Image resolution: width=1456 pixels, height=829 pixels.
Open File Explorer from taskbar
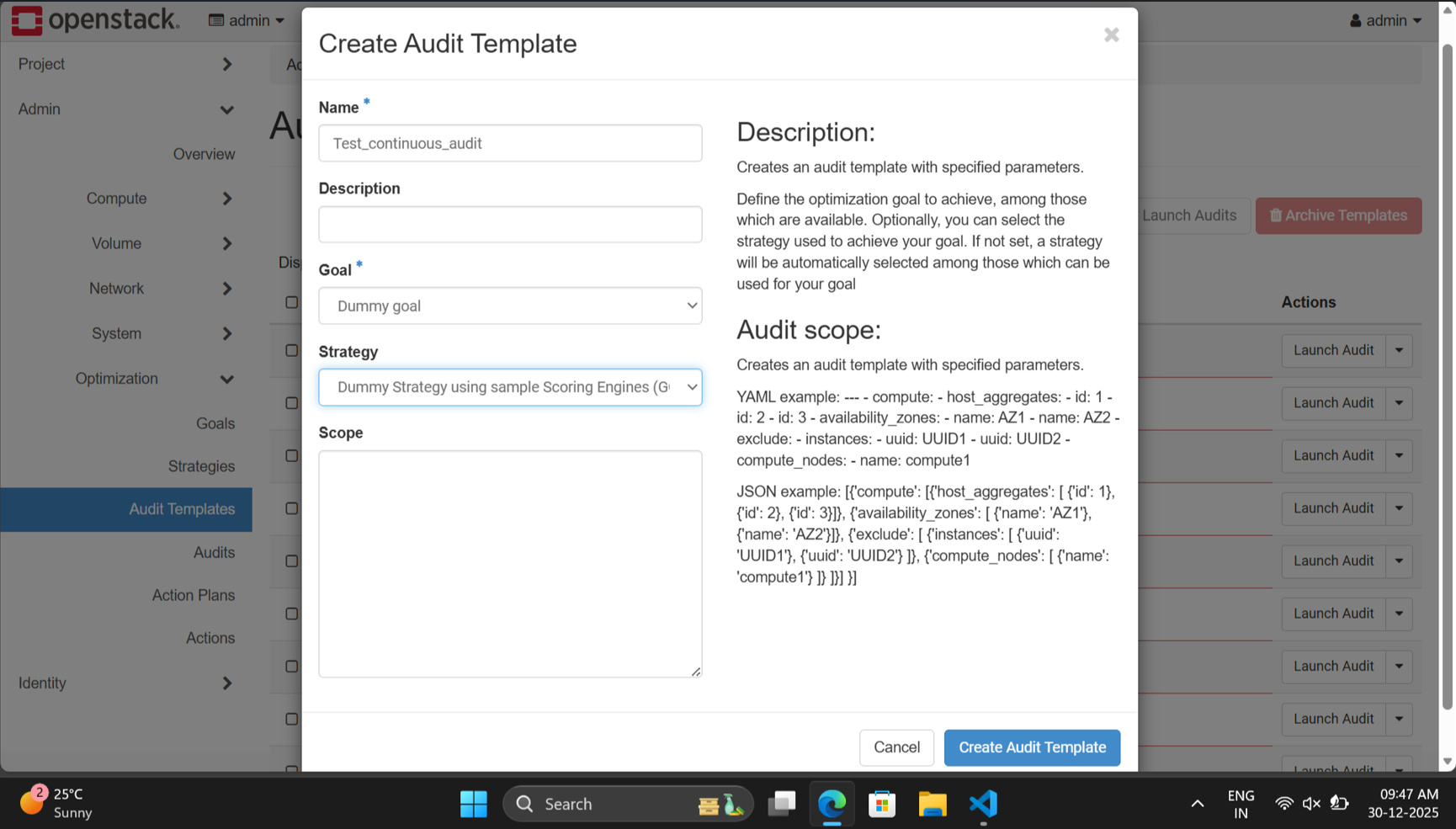(x=933, y=804)
